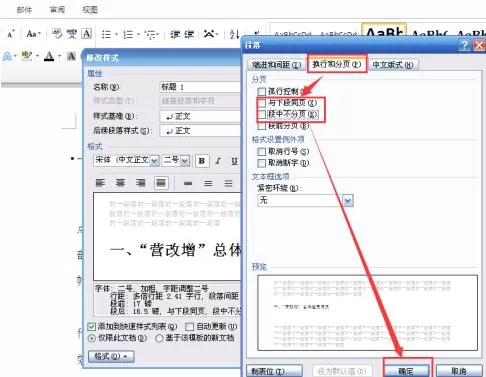Check 取消行号 checkbox
The height and width of the screenshot is (377, 486).
point(262,152)
